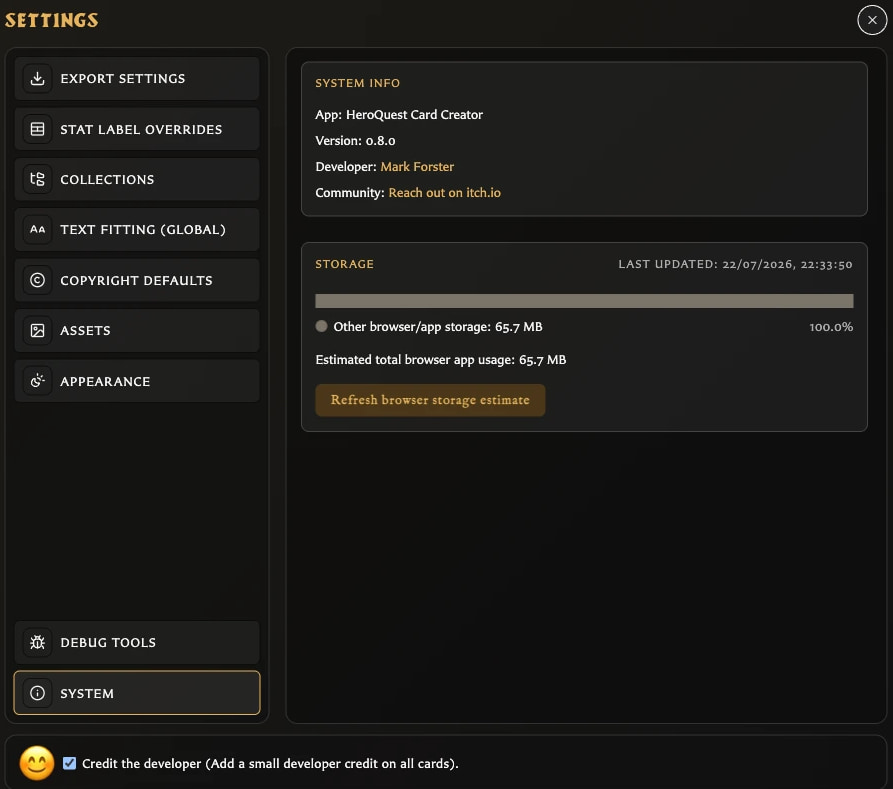The image size is (893, 789).
Task: Click the Last Updated timestamp
Action: [x=735, y=264]
